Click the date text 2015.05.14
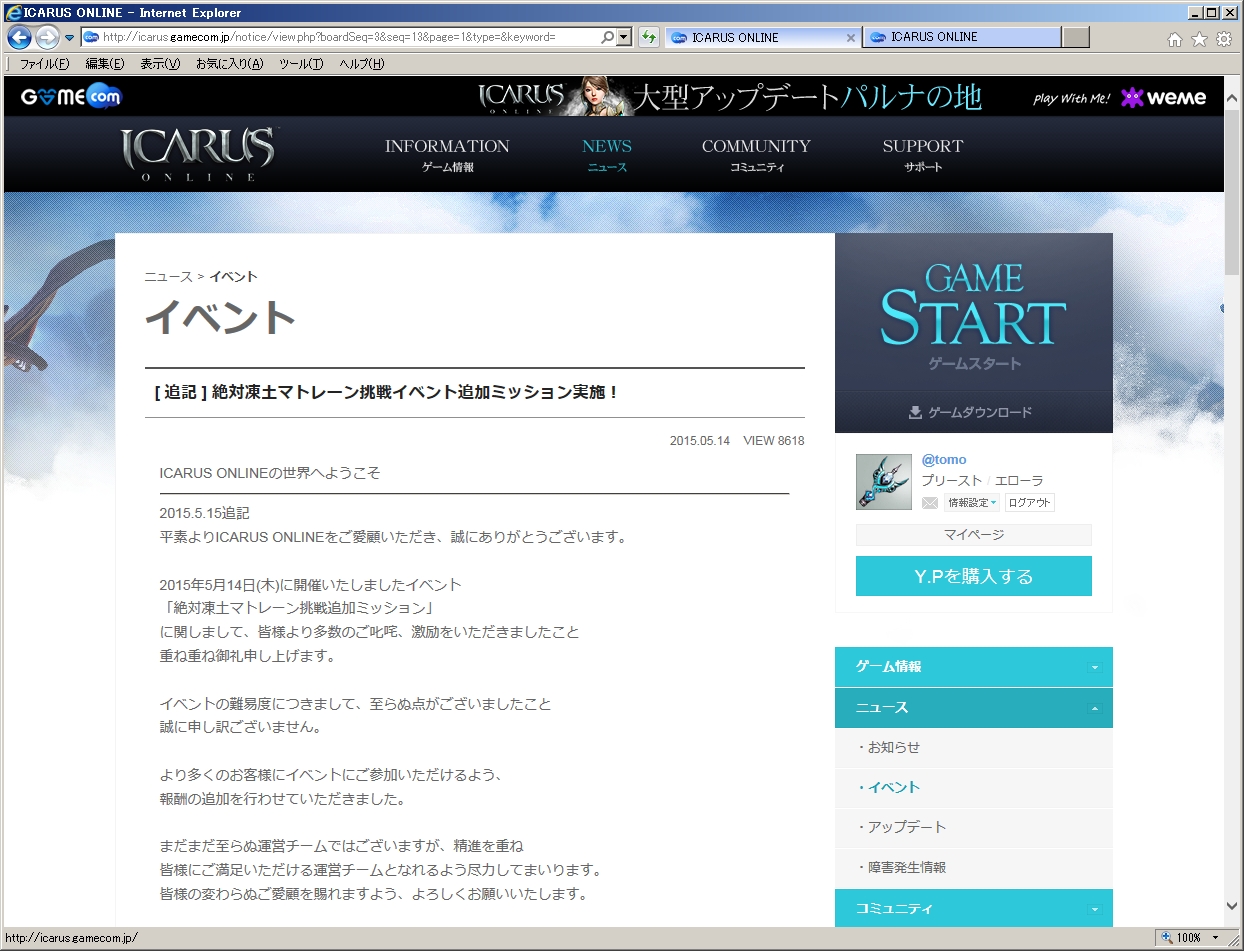 tap(700, 441)
